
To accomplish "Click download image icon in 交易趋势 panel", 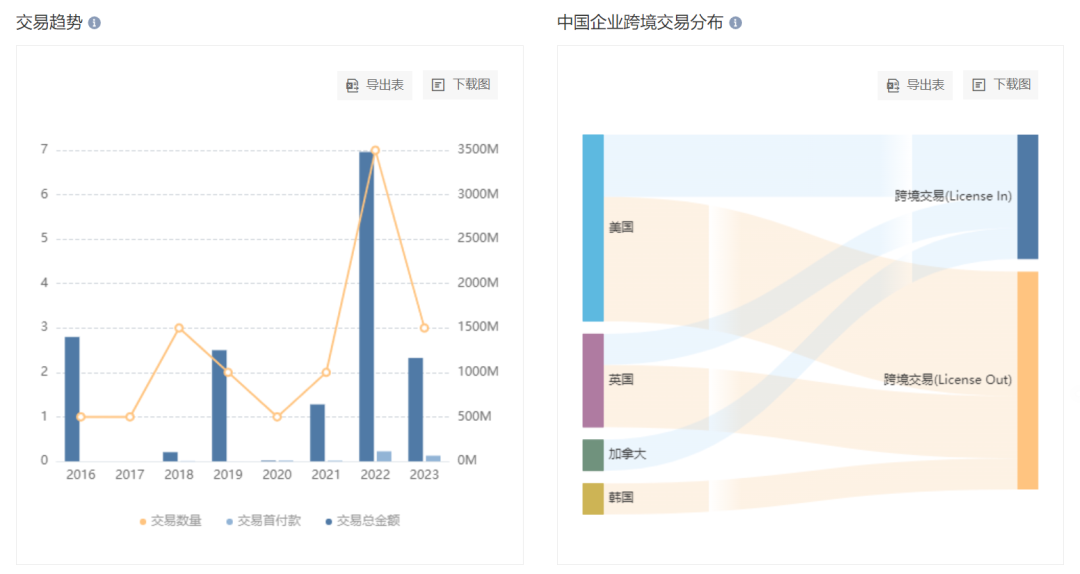I will pos(438,86).
